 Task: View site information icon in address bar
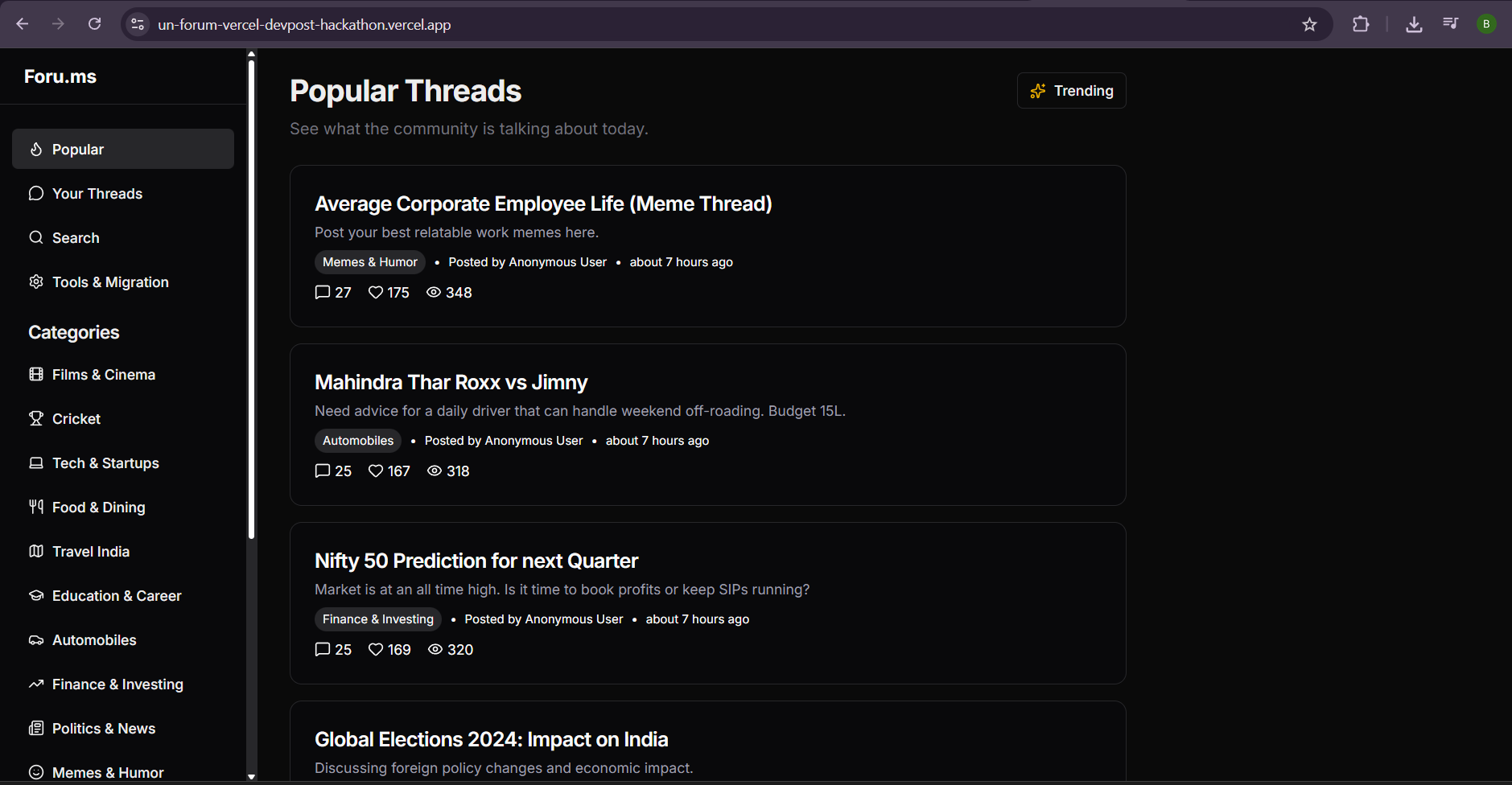point(138,24)
